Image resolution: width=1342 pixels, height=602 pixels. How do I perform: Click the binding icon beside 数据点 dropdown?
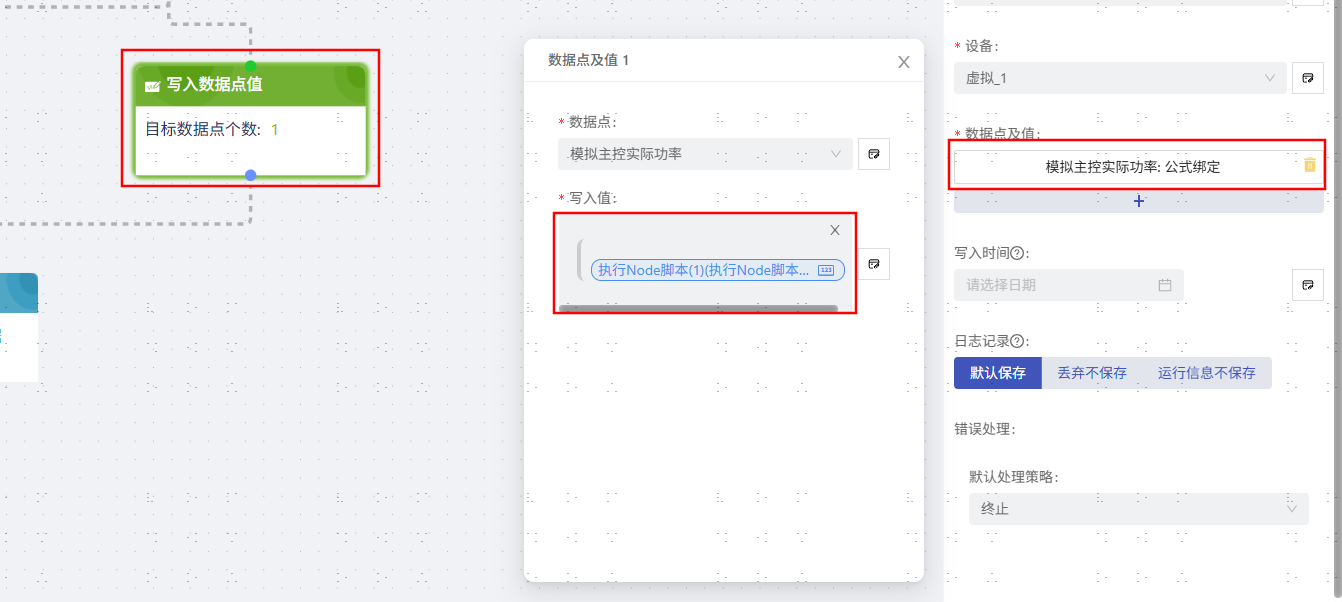pyautogui.click(x=874, y=154)
